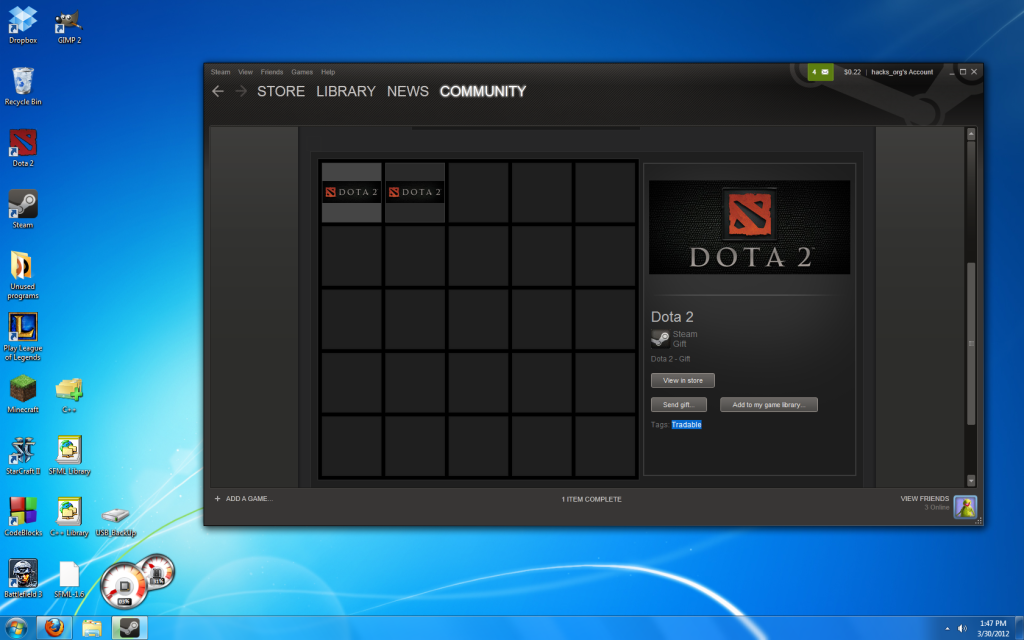Viewport: 1024px width, 640px height.
Task: Select the Tradable tag
Action: pyautogui.click(x=686, y=424)
